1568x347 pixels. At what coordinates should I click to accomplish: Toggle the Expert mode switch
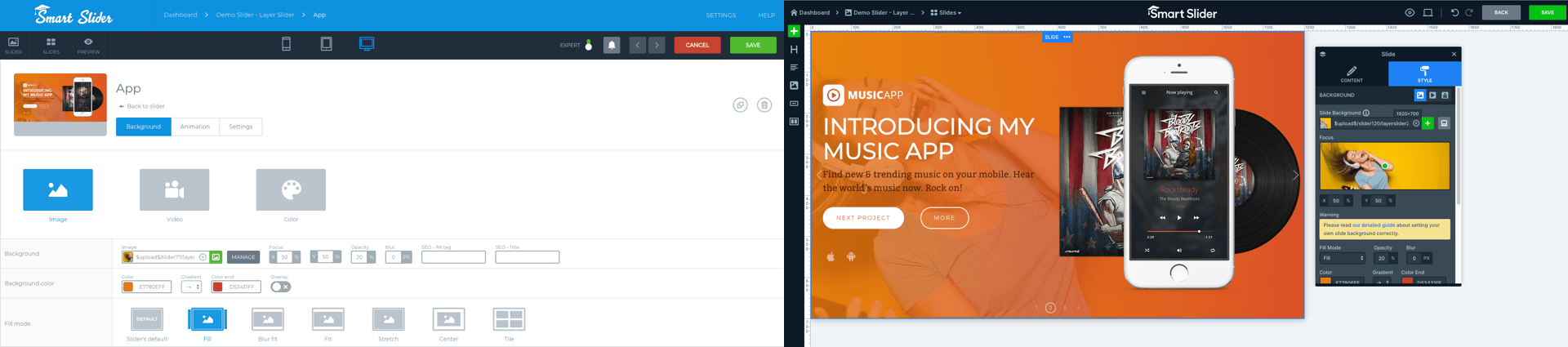(588, 45)
